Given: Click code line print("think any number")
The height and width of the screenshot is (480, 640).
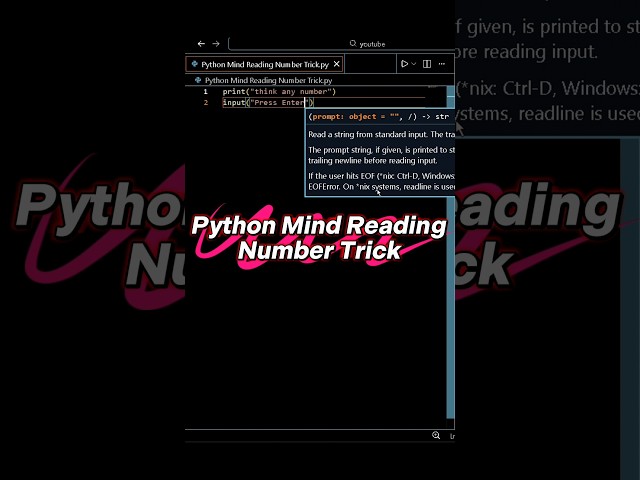Looking at the screenshot, I should [279, 92].
